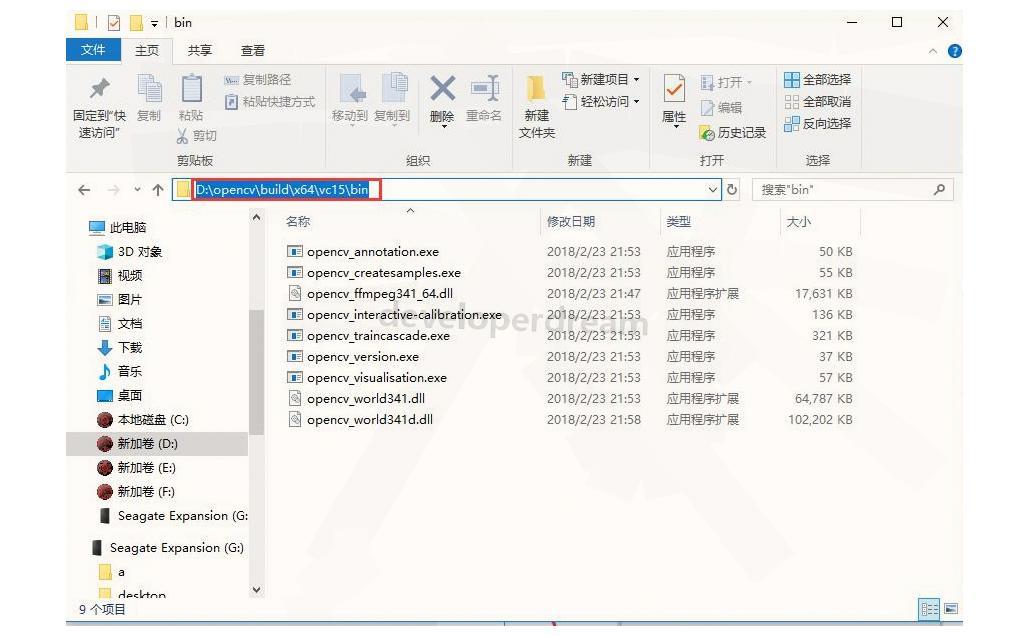Image resolution: width=1029 pixels, height=636 pixels.
Task: Open the recent locations dropdown arrow
Action: pyautogui.click(x=137, y=190)
